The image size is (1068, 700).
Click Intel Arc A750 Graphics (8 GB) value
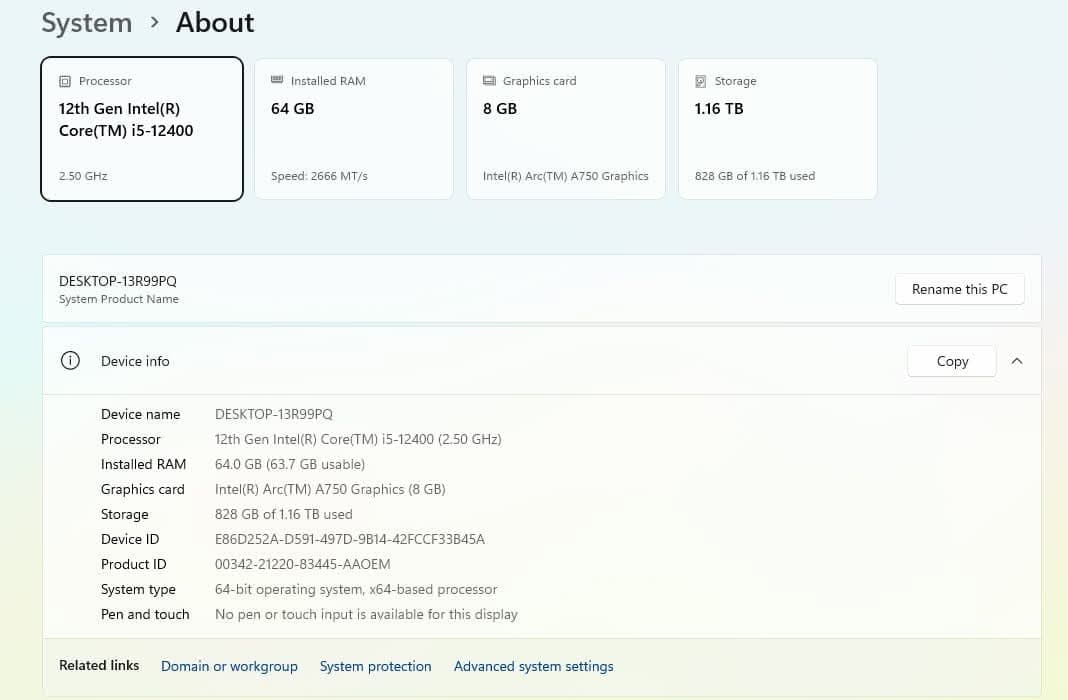pos(330,489)
